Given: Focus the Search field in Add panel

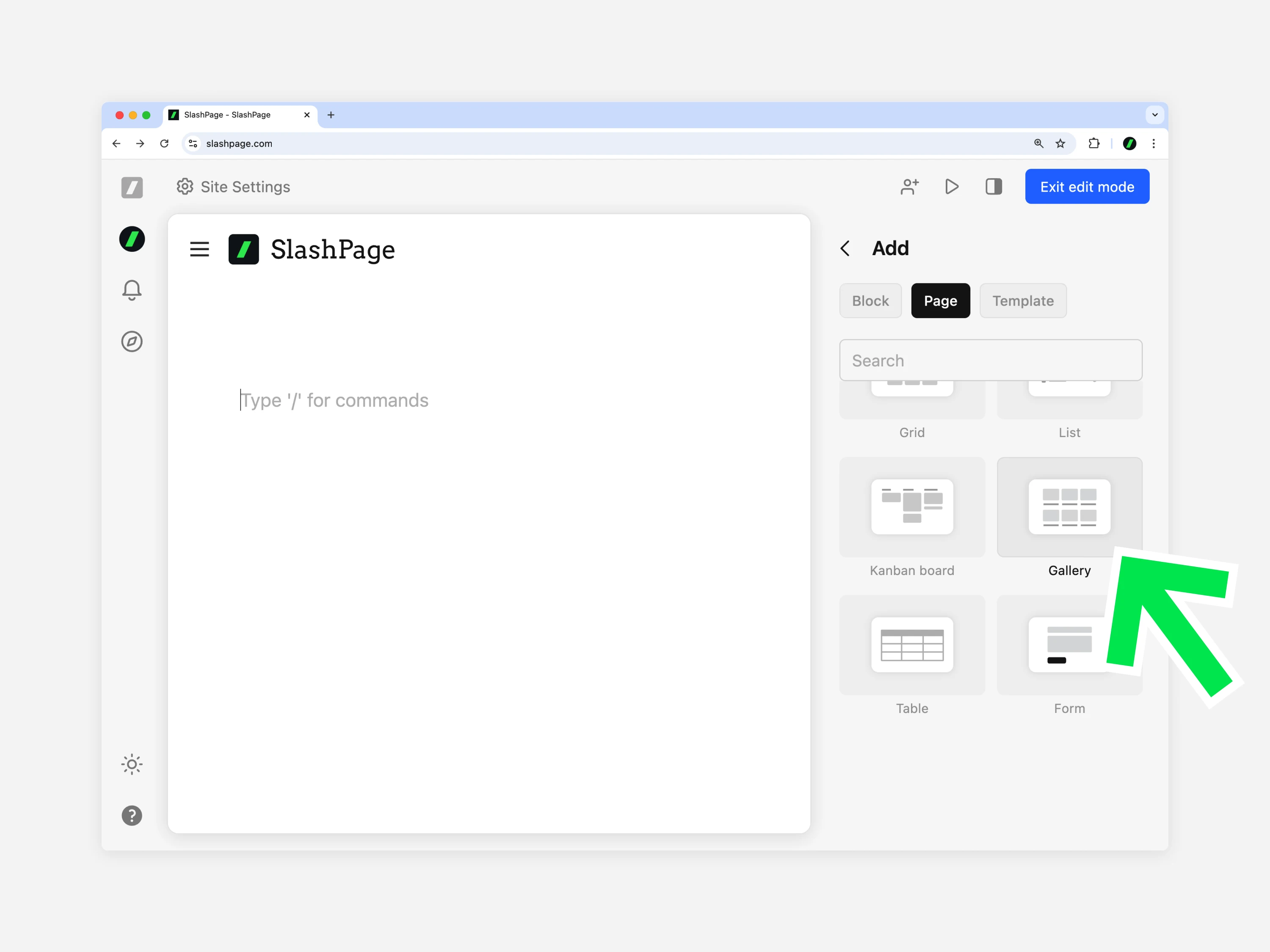Looking at the screenshot, I should (x=991, y=360).
